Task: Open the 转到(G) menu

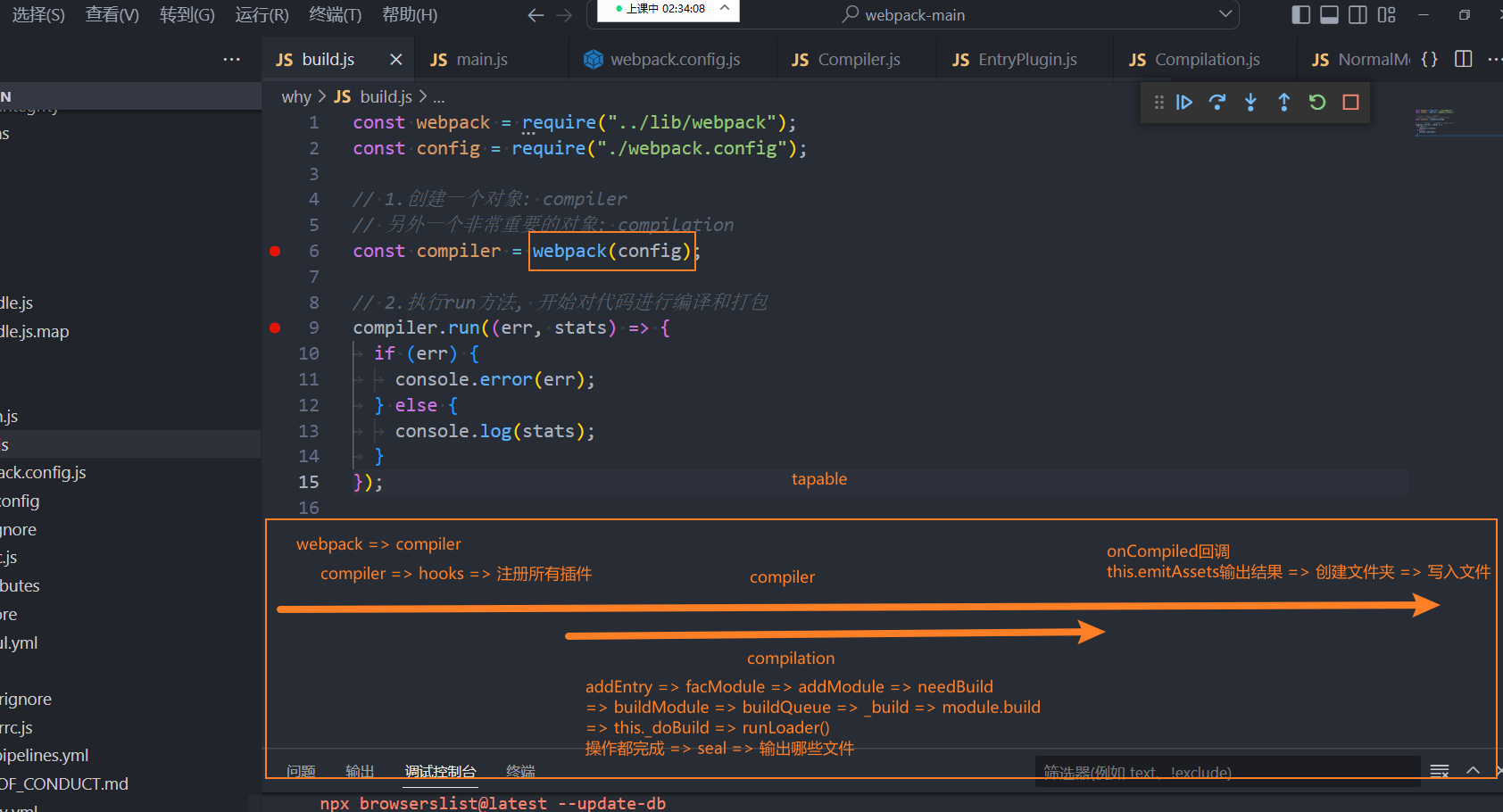Action: [x=187, y=15]
